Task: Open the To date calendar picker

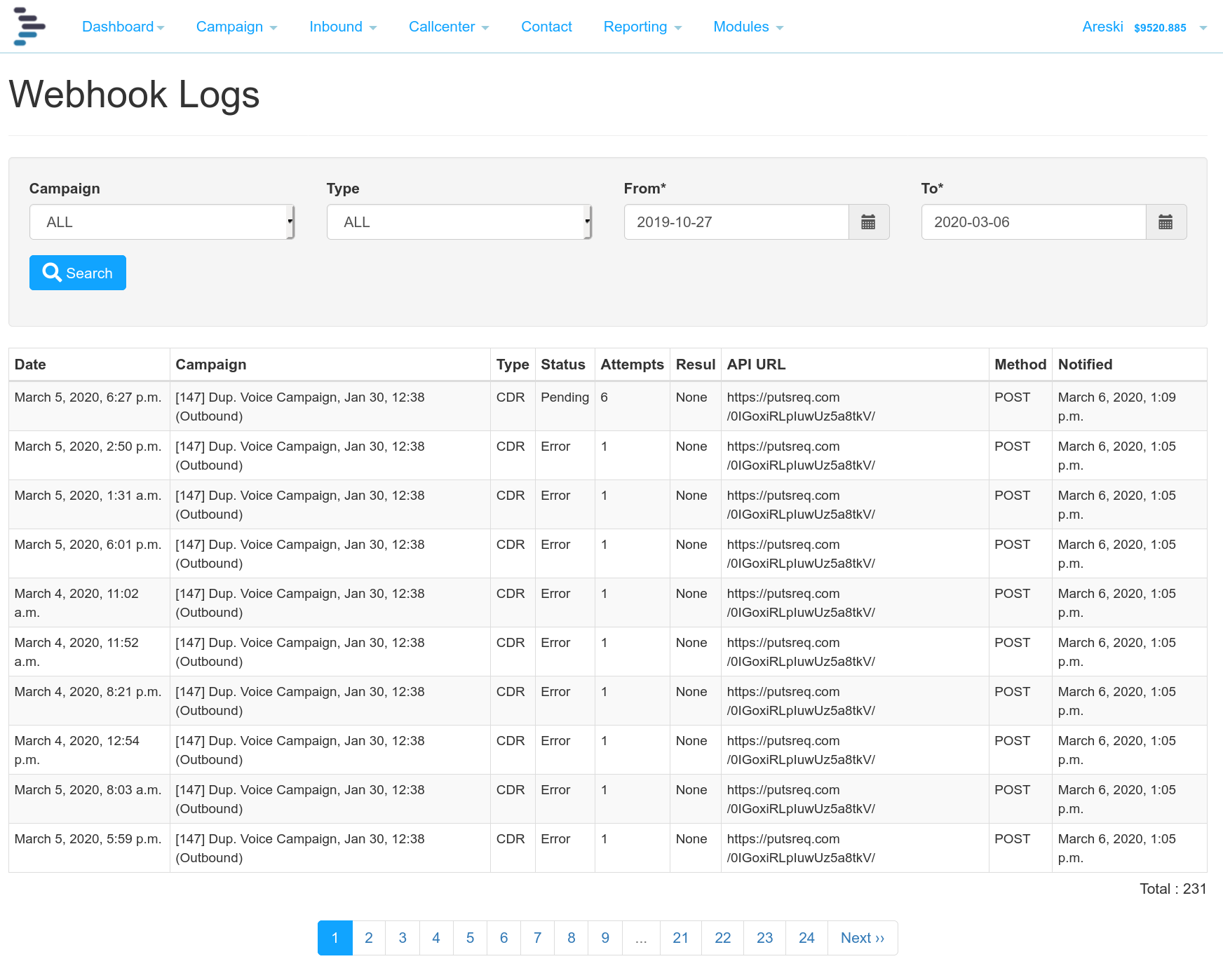Action: (1165, 222)
